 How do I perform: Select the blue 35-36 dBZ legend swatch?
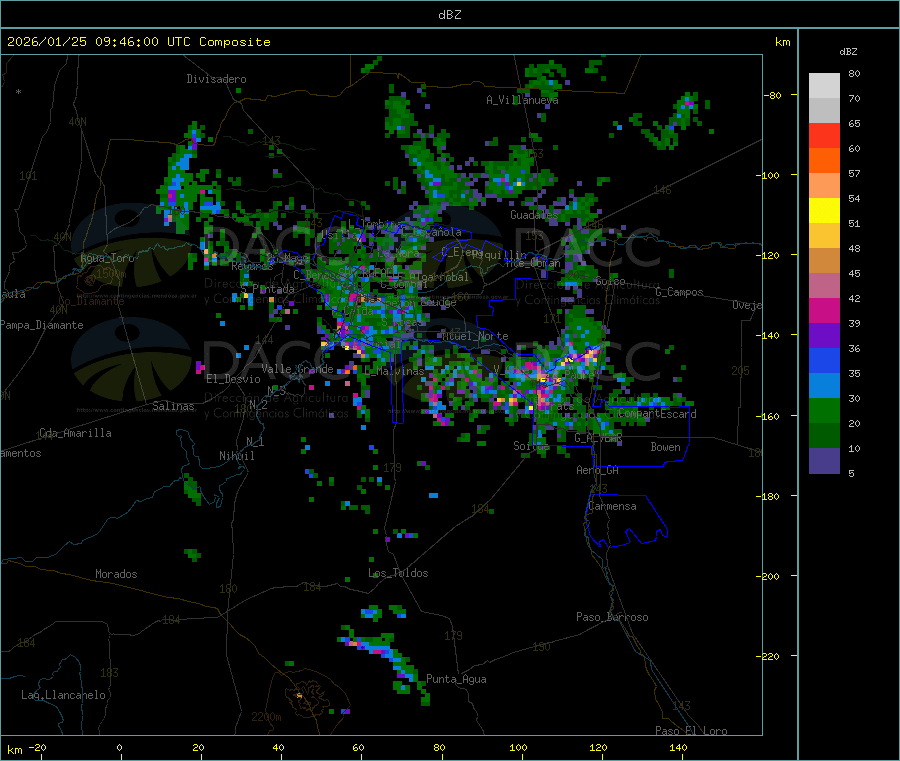[x=824, y=360]
